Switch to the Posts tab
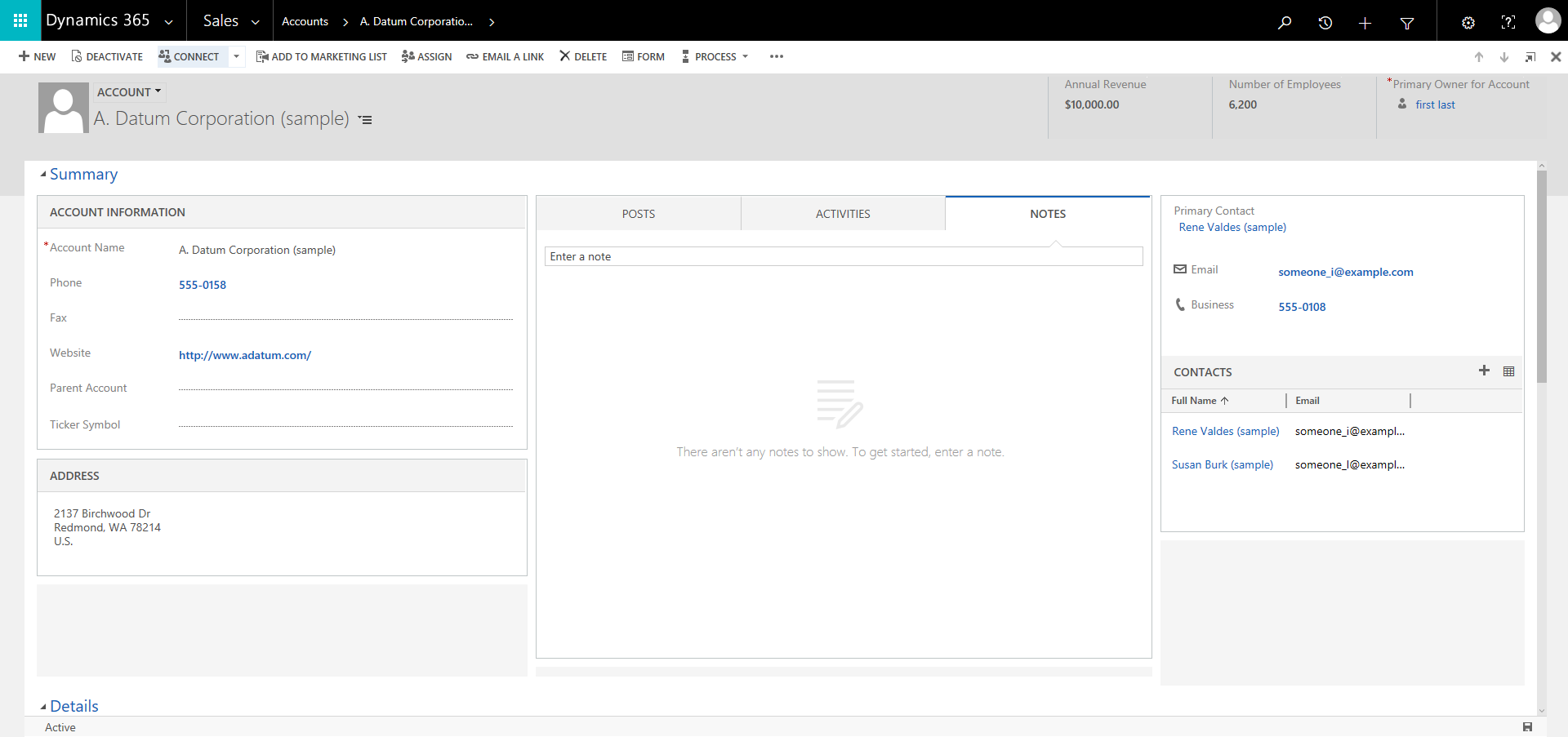 coord(638,214)
